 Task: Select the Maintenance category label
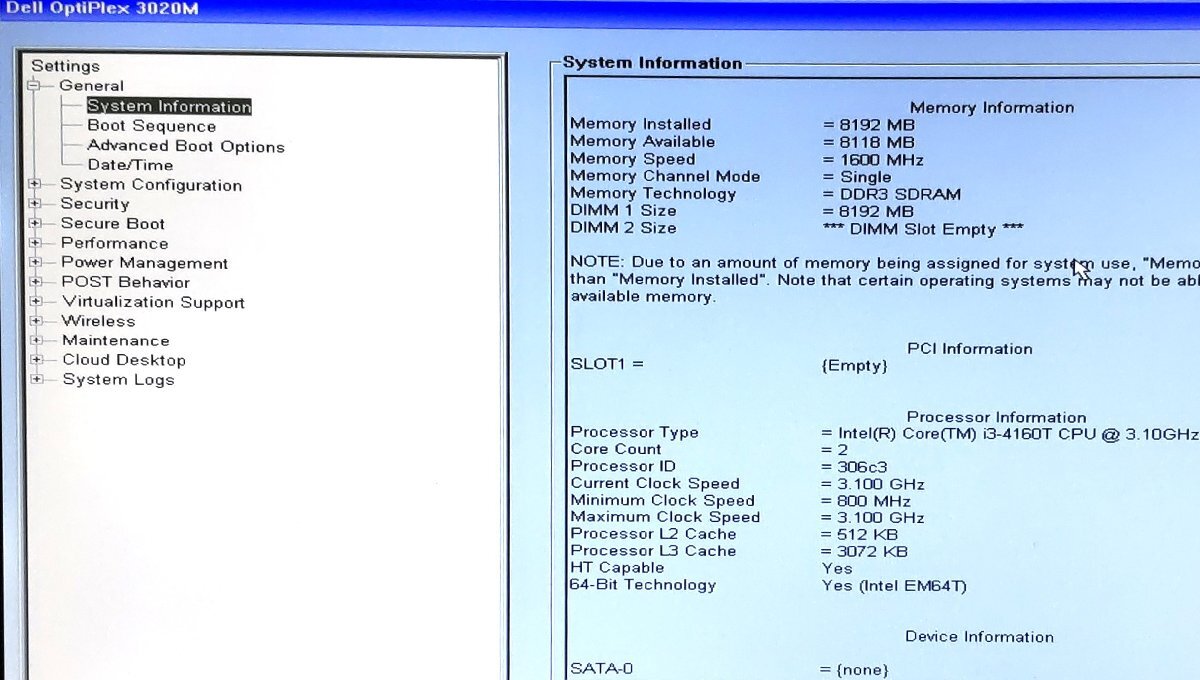[116, 340]
